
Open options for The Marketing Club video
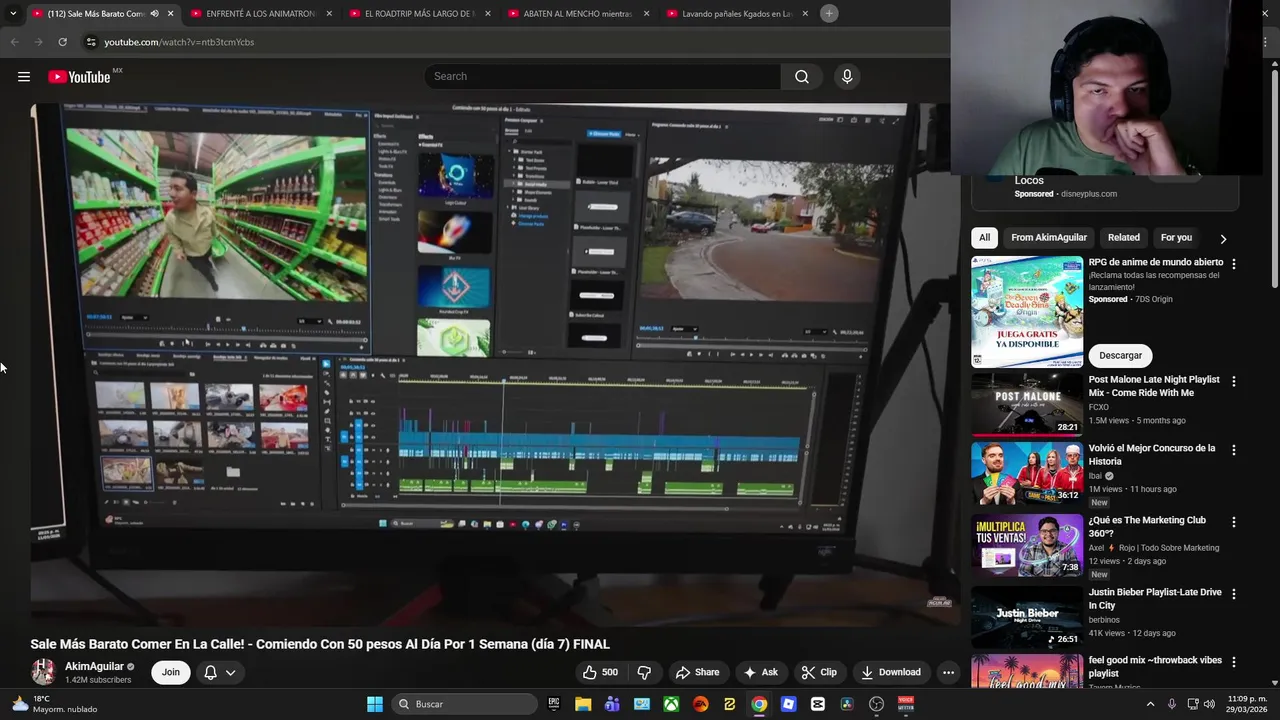tap(1233, 522)
